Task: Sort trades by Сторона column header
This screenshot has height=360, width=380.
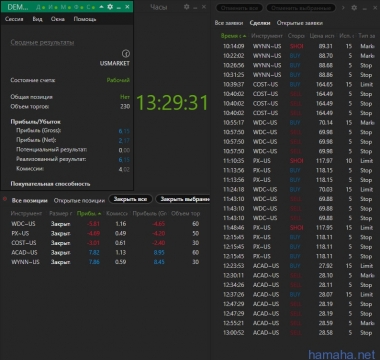Action: tap(296, 36)
